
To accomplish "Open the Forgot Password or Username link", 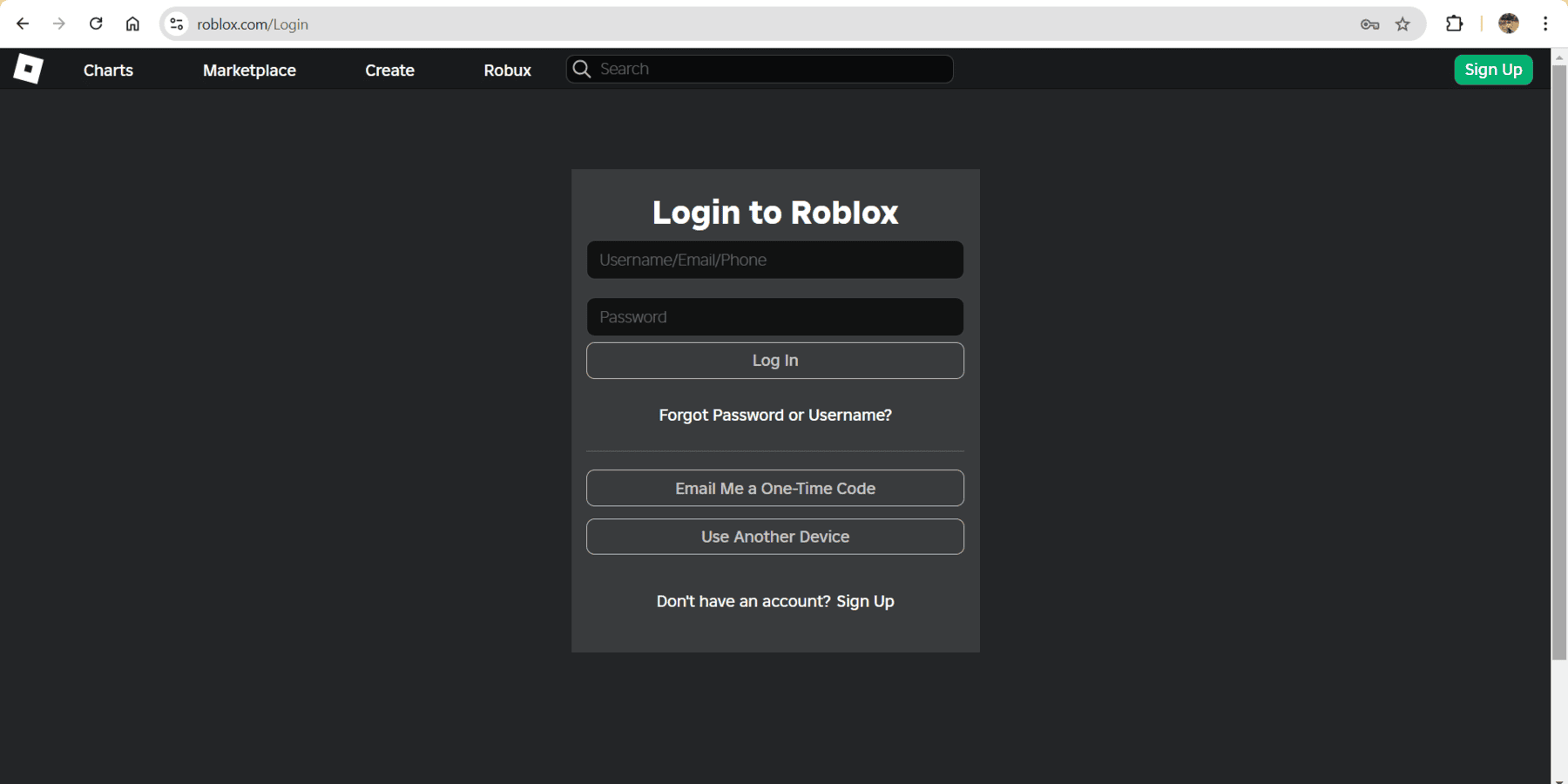I will [774, 415].
